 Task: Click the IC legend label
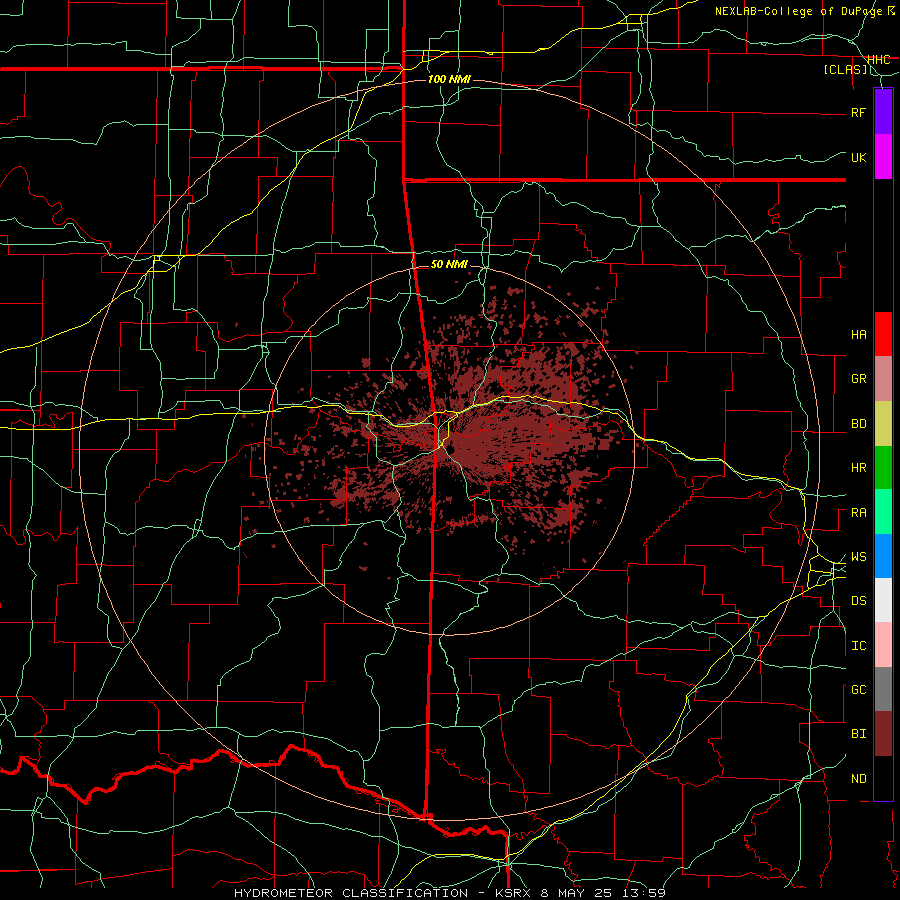pos(858,646)
